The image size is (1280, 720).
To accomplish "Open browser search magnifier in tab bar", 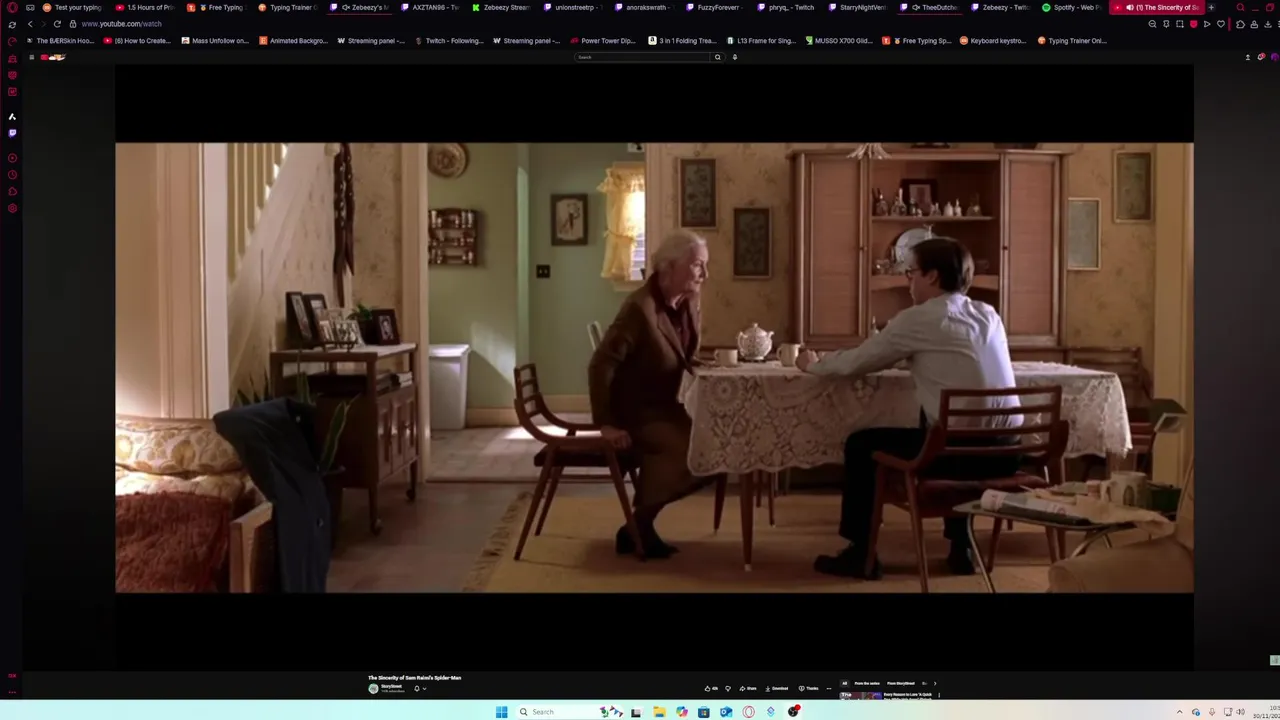I will click(x=1240, y=7).
